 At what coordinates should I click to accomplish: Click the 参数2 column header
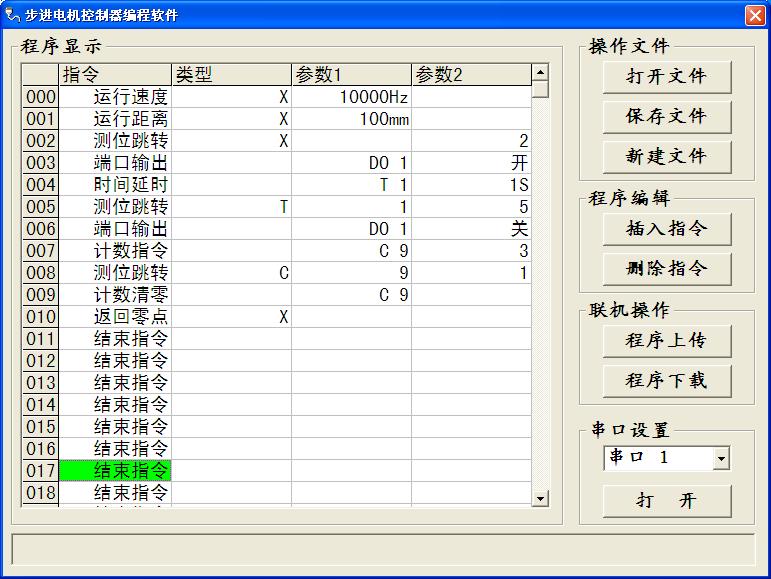471,75
